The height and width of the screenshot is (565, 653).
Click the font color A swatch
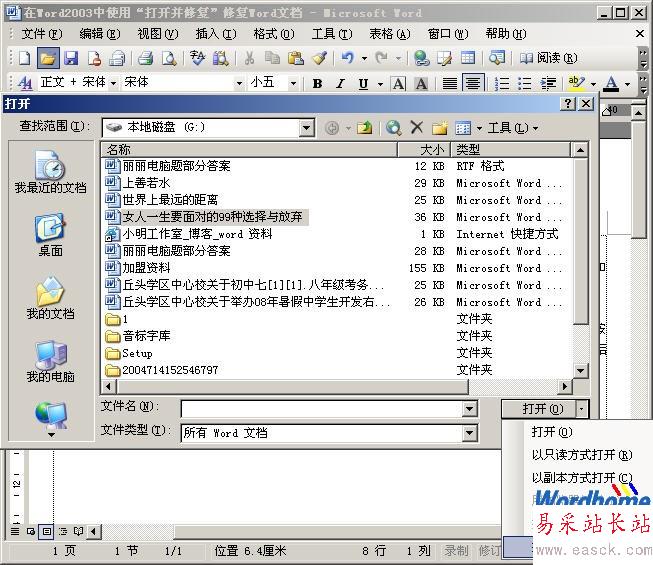(611, 84)
